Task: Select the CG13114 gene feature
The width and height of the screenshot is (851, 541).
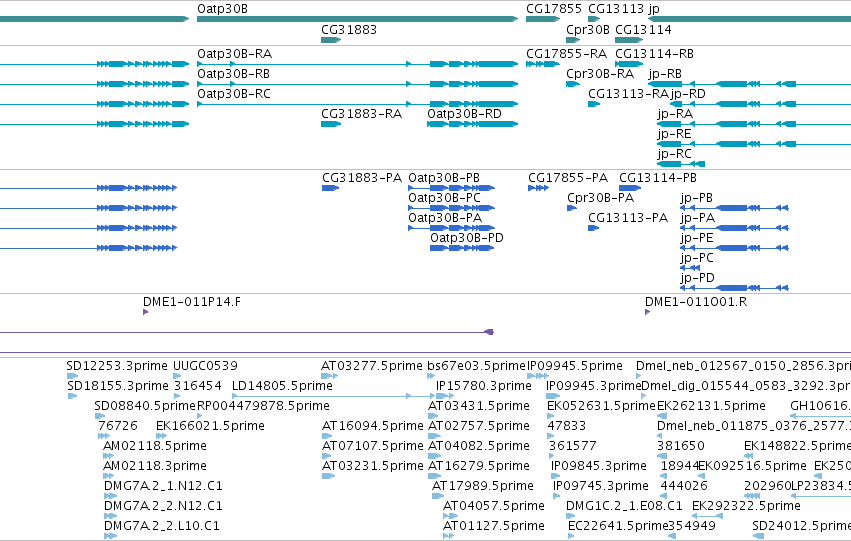Action: (x=629, y=40)
